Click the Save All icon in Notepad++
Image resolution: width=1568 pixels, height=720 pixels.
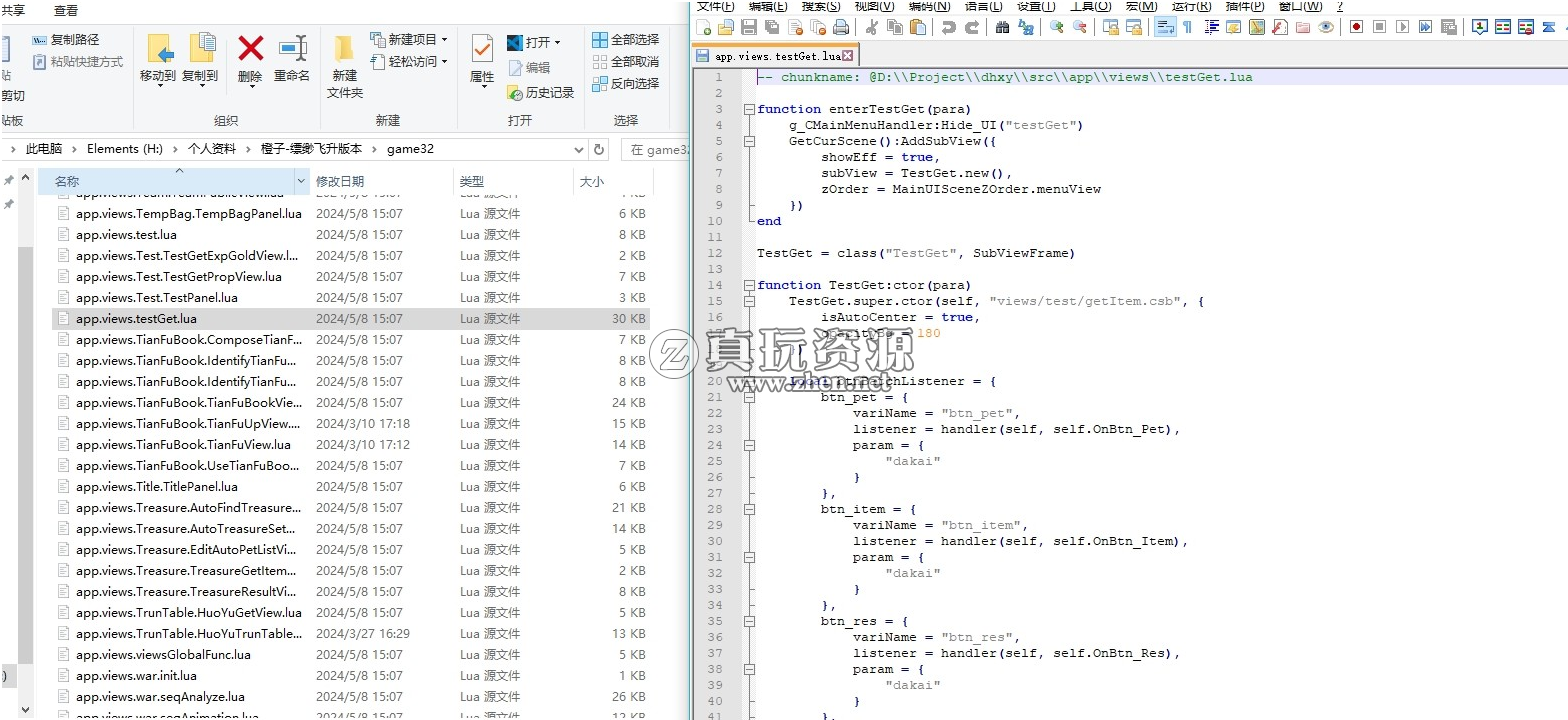pos(772,27)
